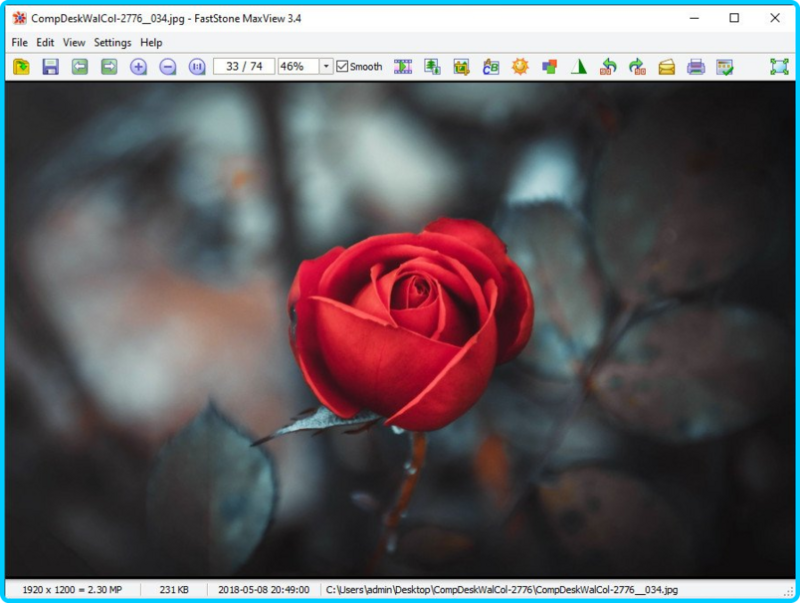The image size is (800, 603).
Task: Click the 2018-05-08 20:49:00 date in status bar
Action: (x=264, y=590)
